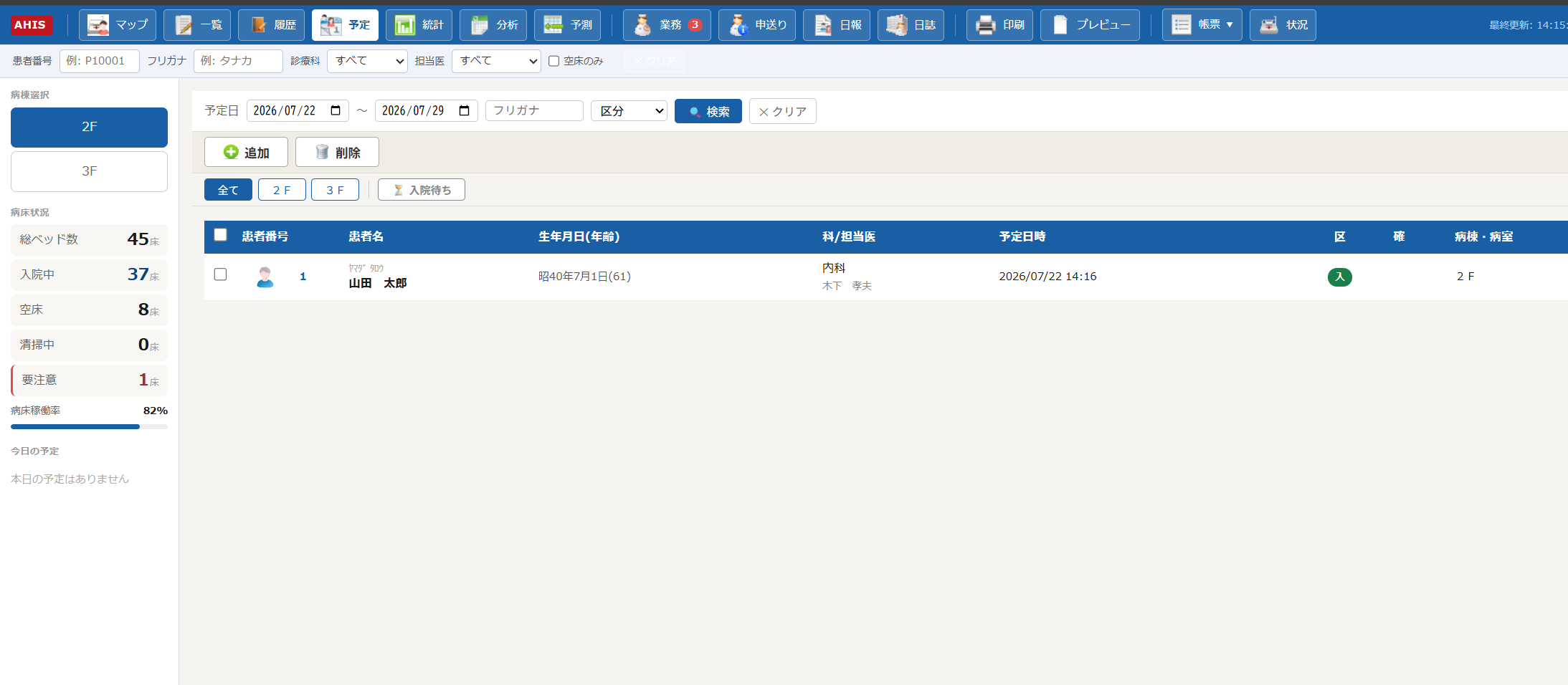Focus the 患者番号 input field
1568x685 pixels.
(x=100, y=61)
